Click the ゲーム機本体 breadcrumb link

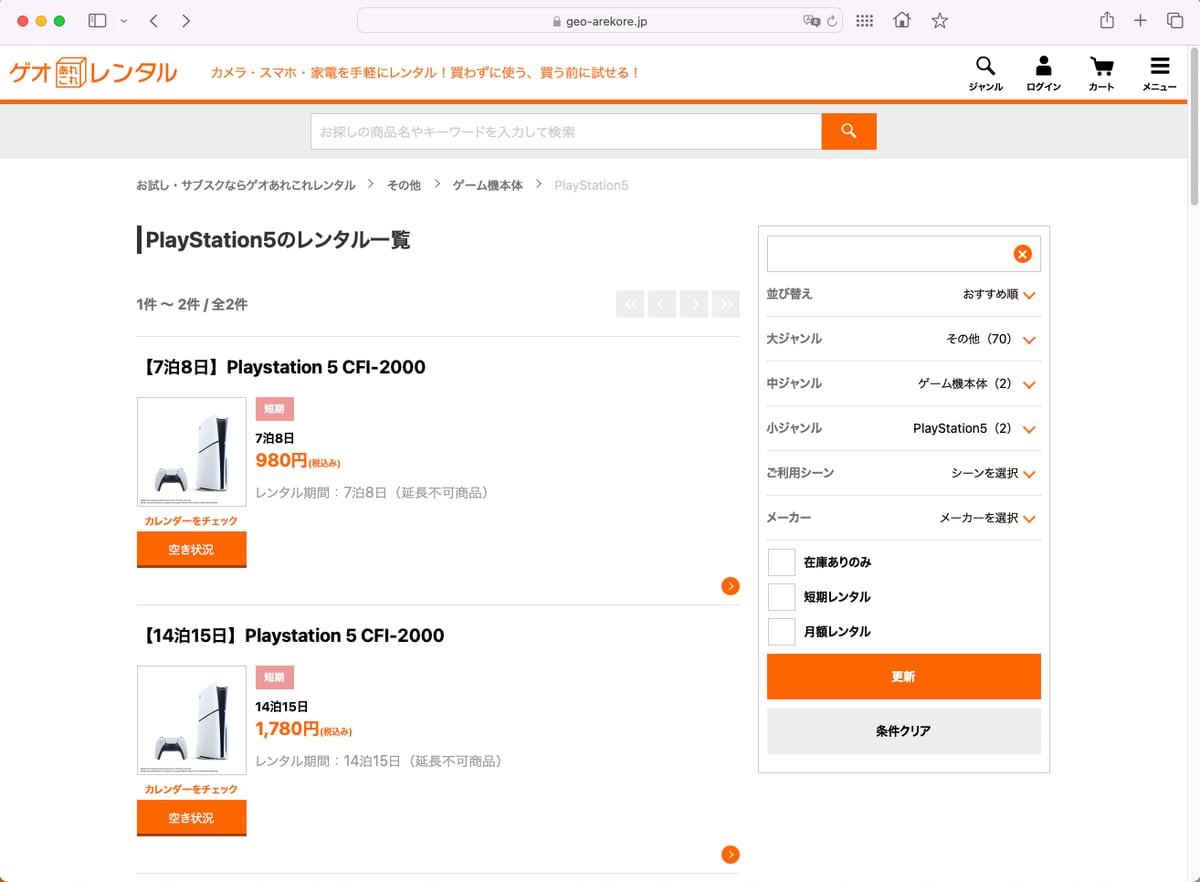click(488, 185)
